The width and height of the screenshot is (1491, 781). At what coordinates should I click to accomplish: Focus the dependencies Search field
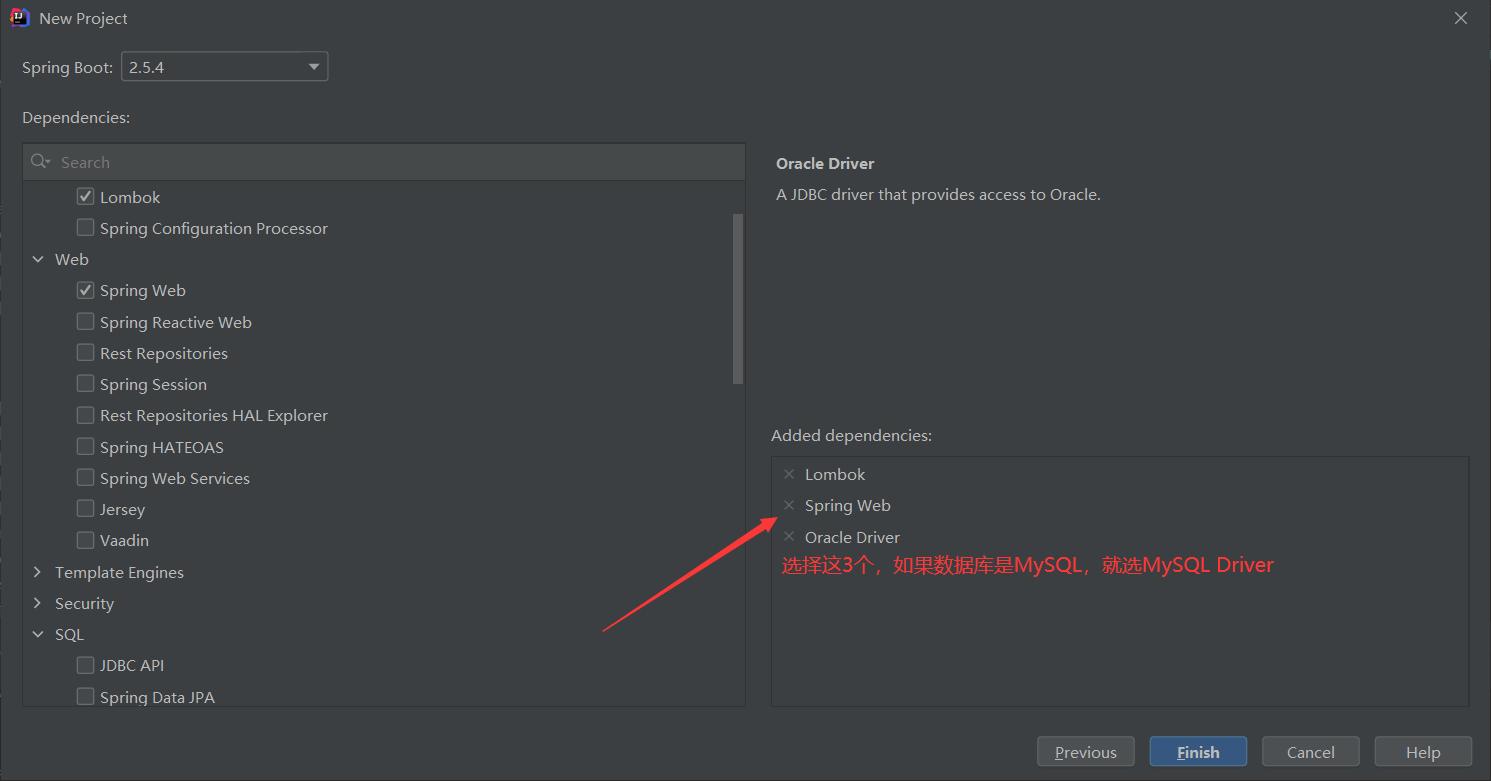pyautogui.click(x=384, y=162)
